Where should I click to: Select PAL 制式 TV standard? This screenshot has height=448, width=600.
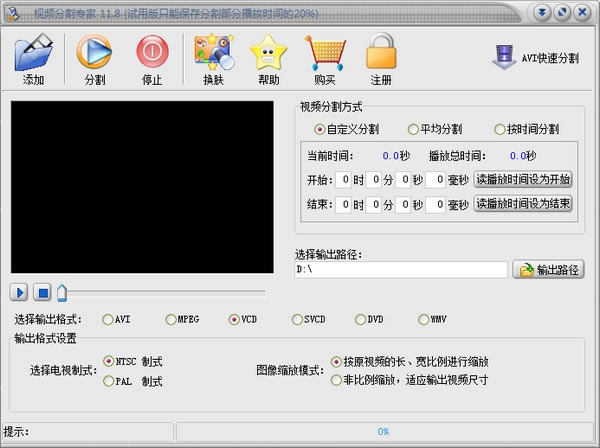click(109, 381)
